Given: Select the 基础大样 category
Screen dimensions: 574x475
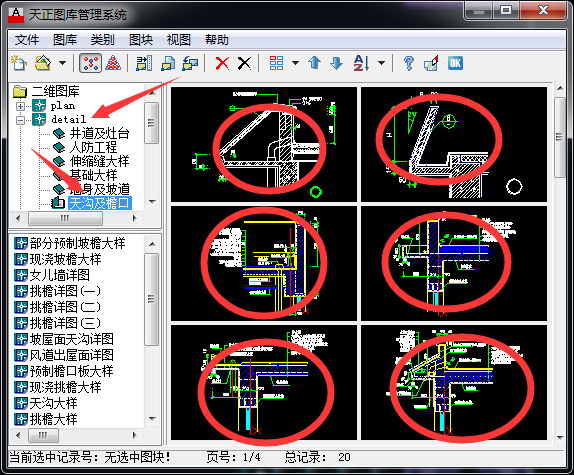Looking at the screenshot, I should [x=93, y=175].
